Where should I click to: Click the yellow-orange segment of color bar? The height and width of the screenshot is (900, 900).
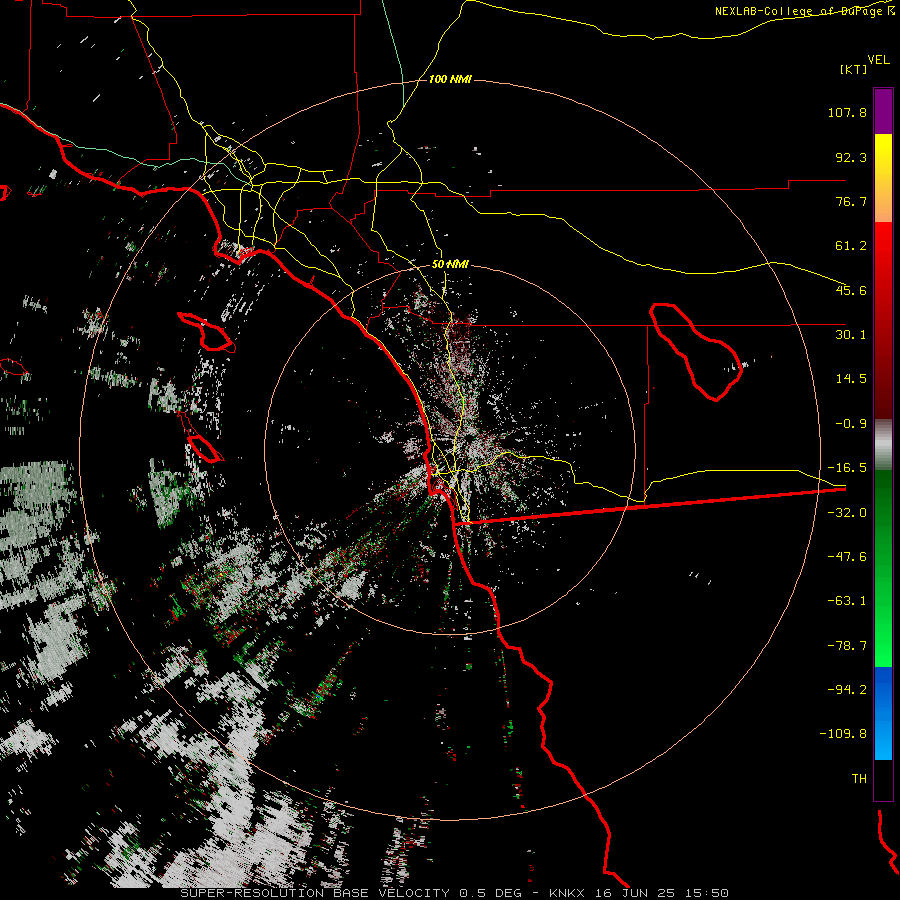point(883,178)
